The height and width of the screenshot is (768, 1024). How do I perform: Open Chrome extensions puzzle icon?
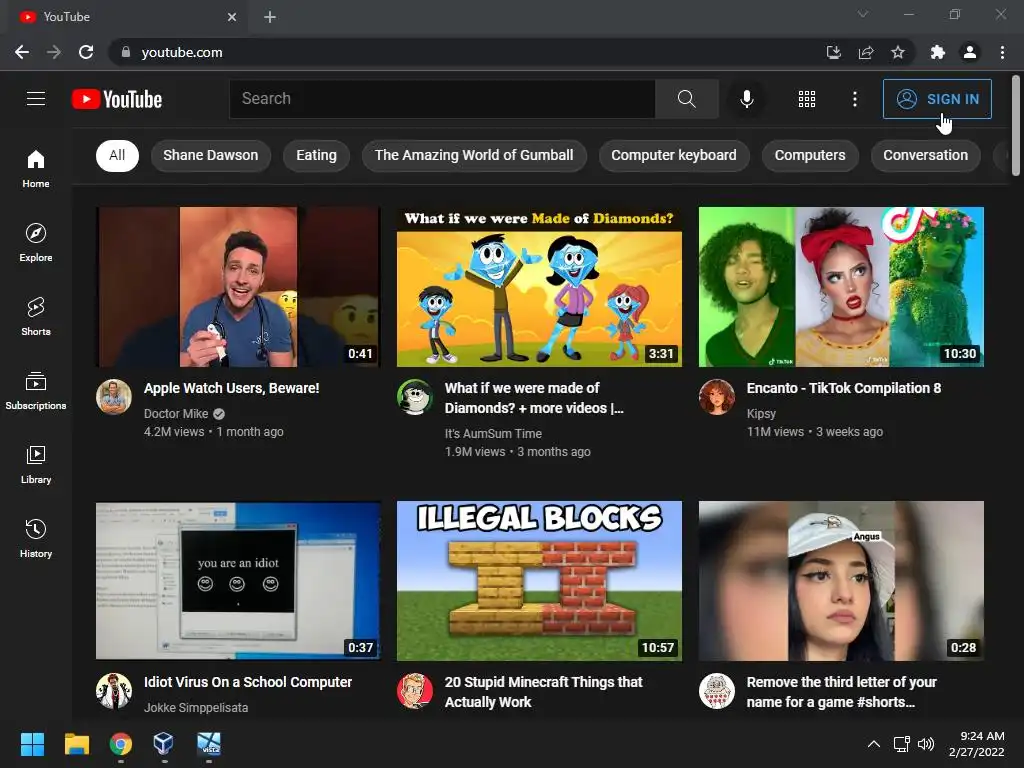tap(938, 52)
